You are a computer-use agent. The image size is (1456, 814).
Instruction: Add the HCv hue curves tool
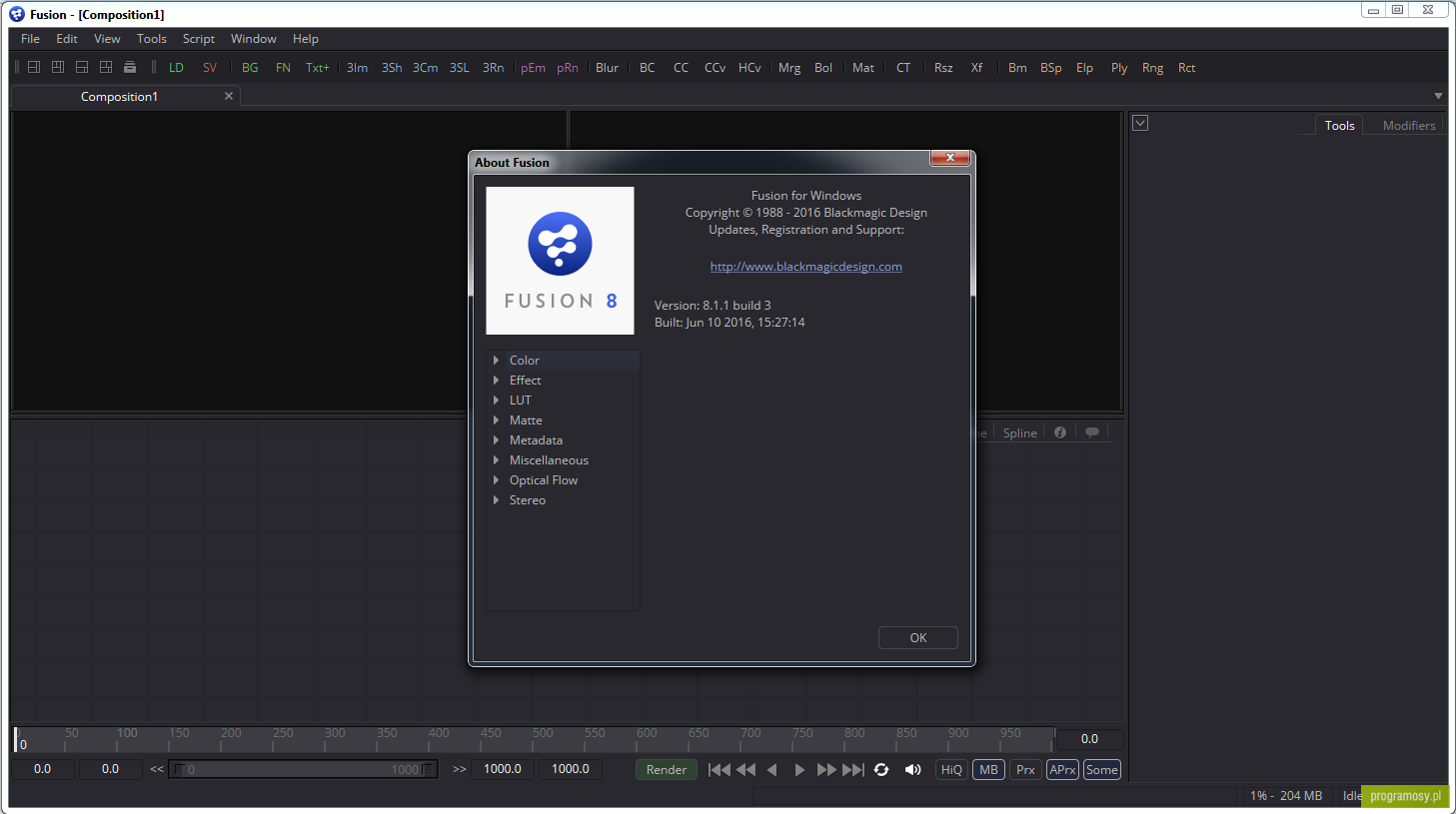(749, 68)
